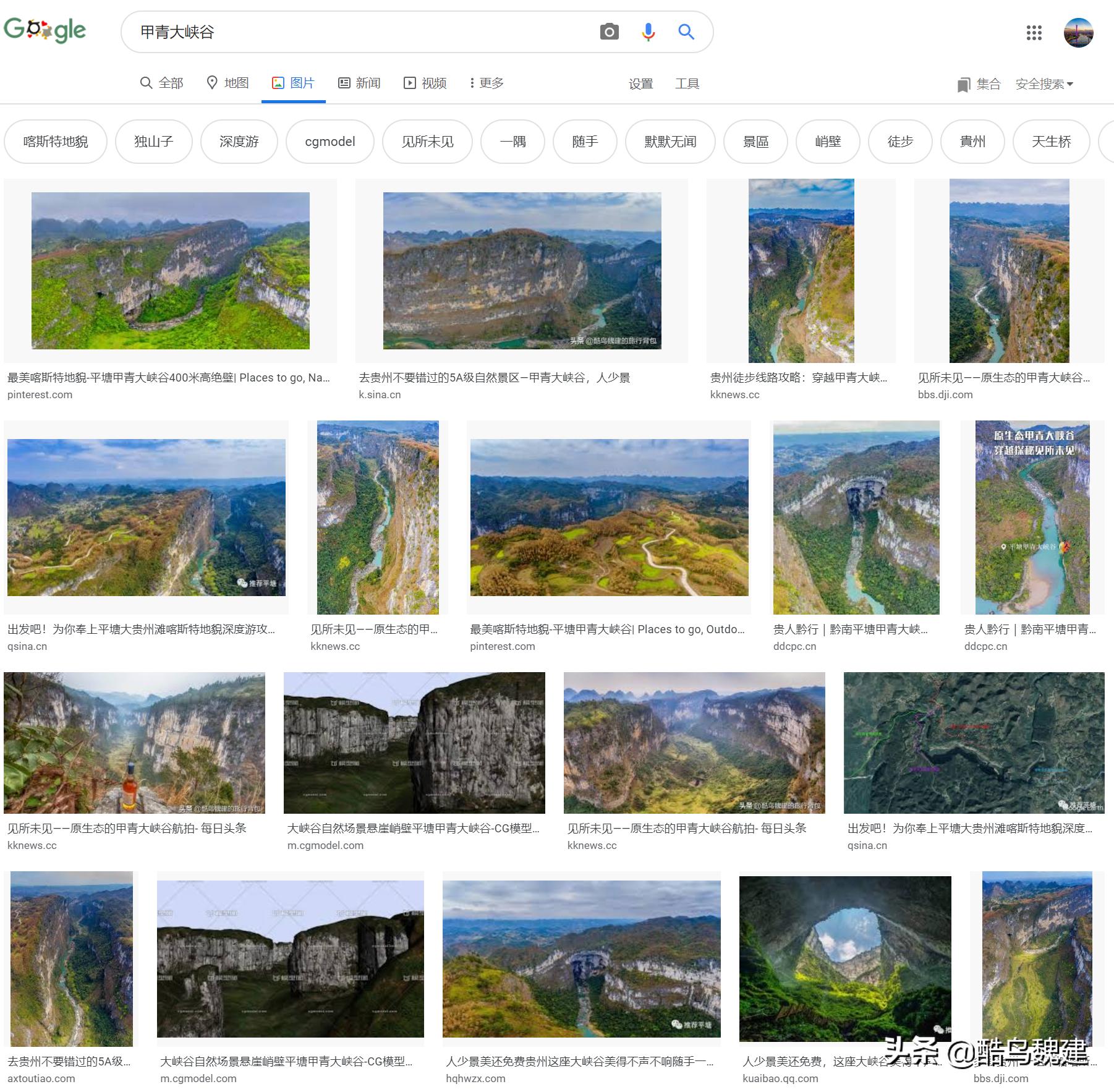Open the account profile avatar
This screenshot has height=1092, width=1114.
(1079, 33)
